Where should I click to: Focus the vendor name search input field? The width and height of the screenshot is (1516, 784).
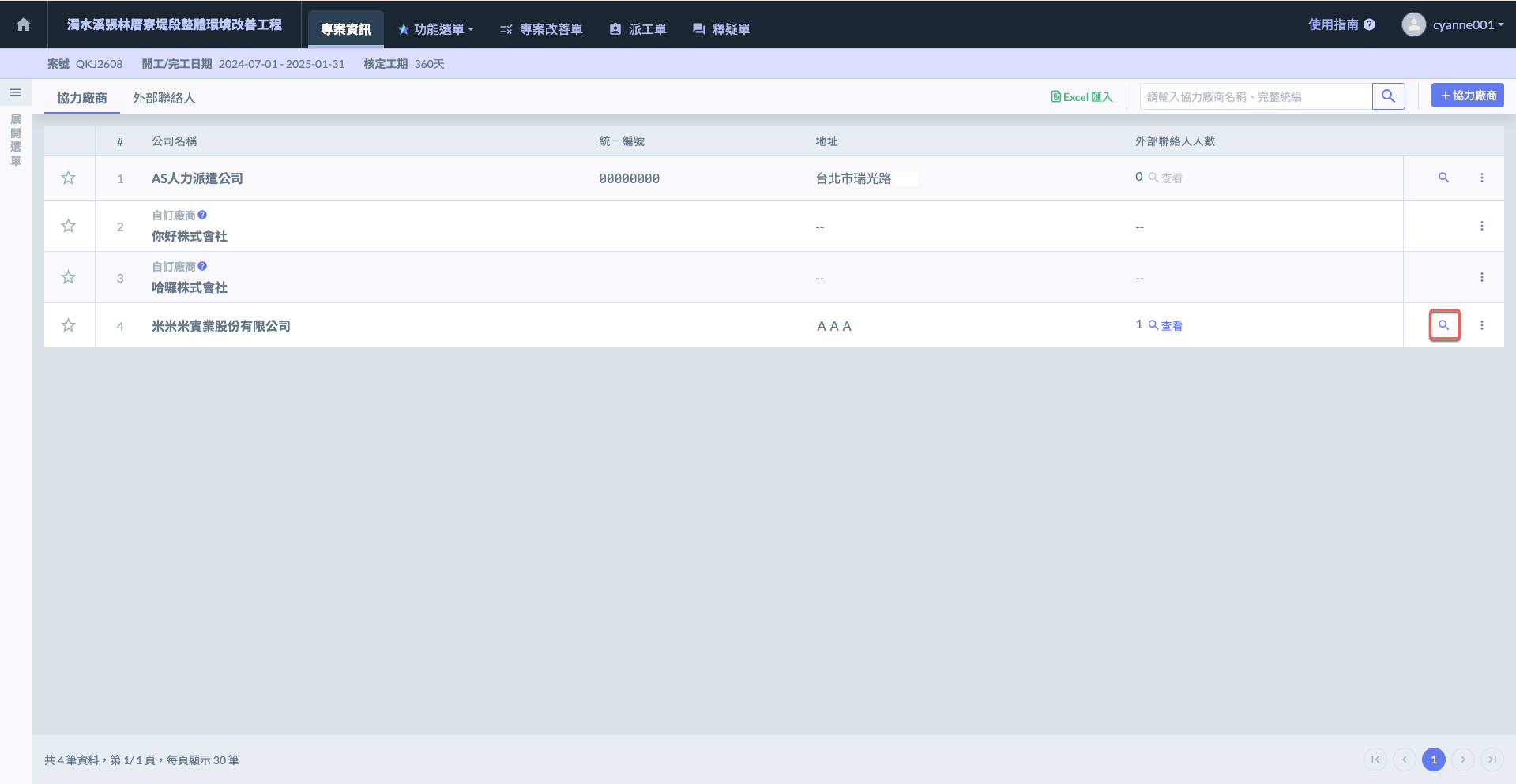[1255, 96]
